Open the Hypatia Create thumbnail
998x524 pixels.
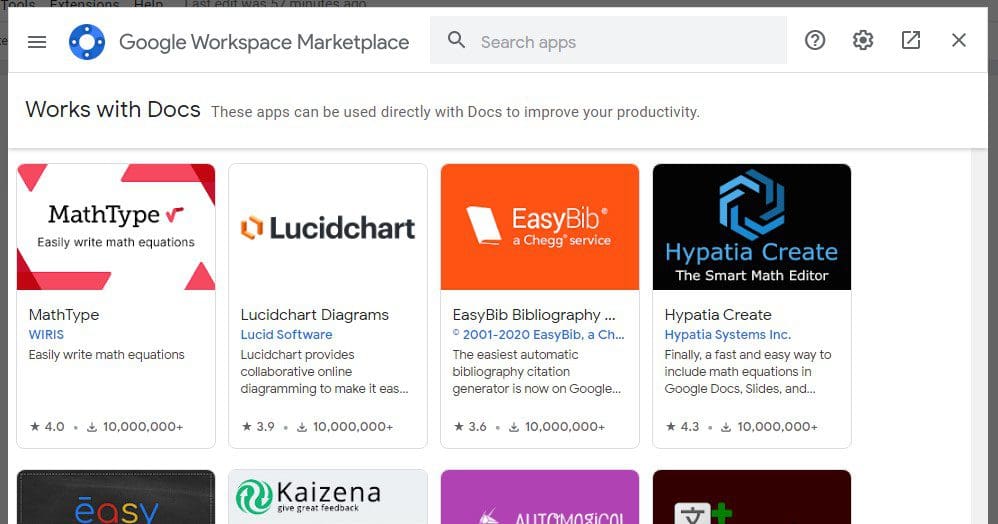click(x=752, y=227)
